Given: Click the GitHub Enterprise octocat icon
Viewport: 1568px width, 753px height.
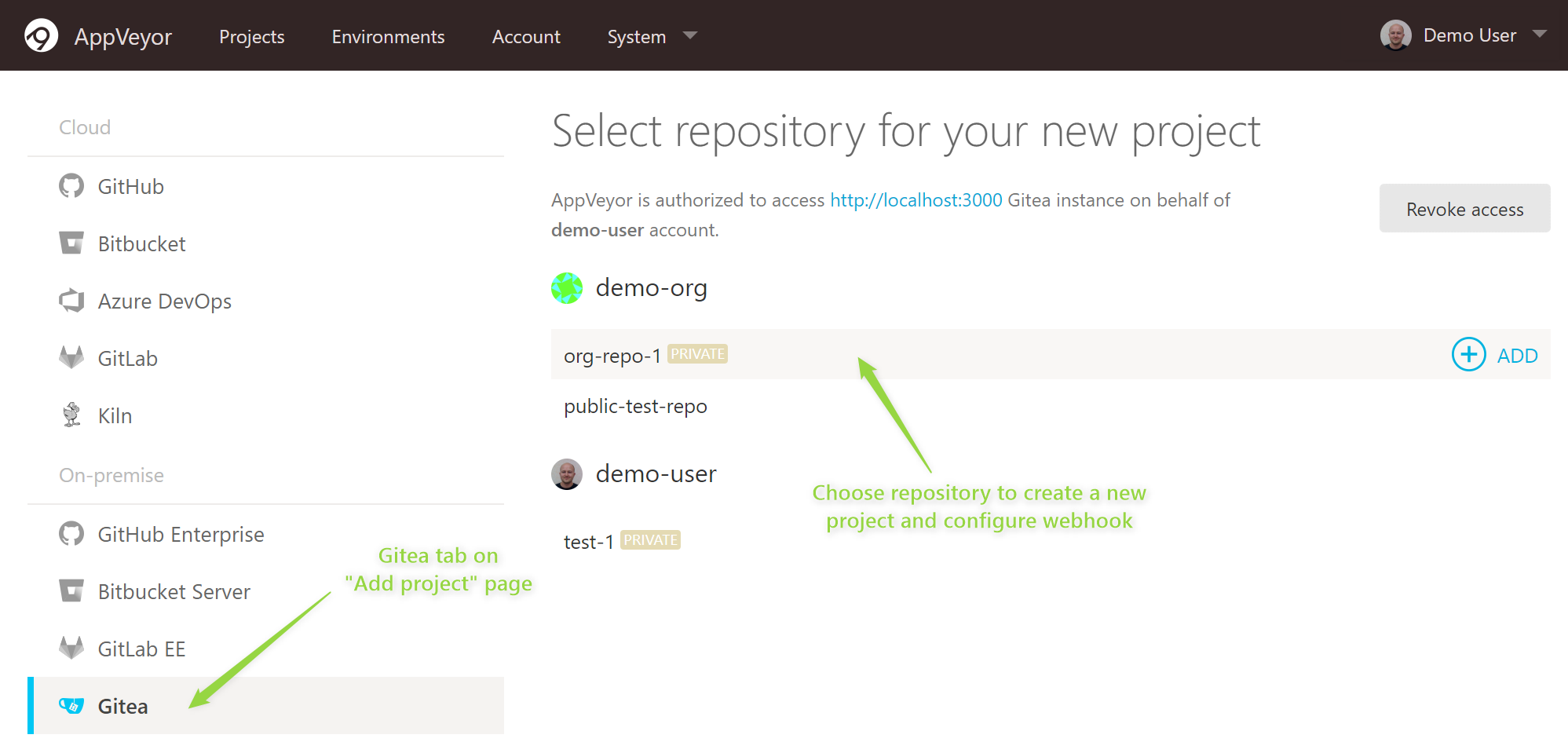Looking at the screenshot, I should pyautogui.click(x=71, y=534).
